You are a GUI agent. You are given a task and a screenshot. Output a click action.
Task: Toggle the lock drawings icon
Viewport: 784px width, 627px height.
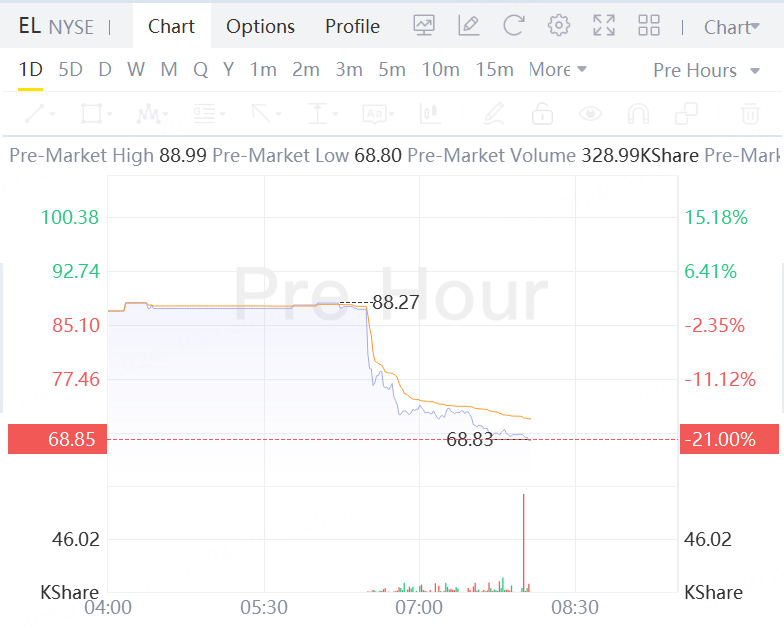point(542,114)
